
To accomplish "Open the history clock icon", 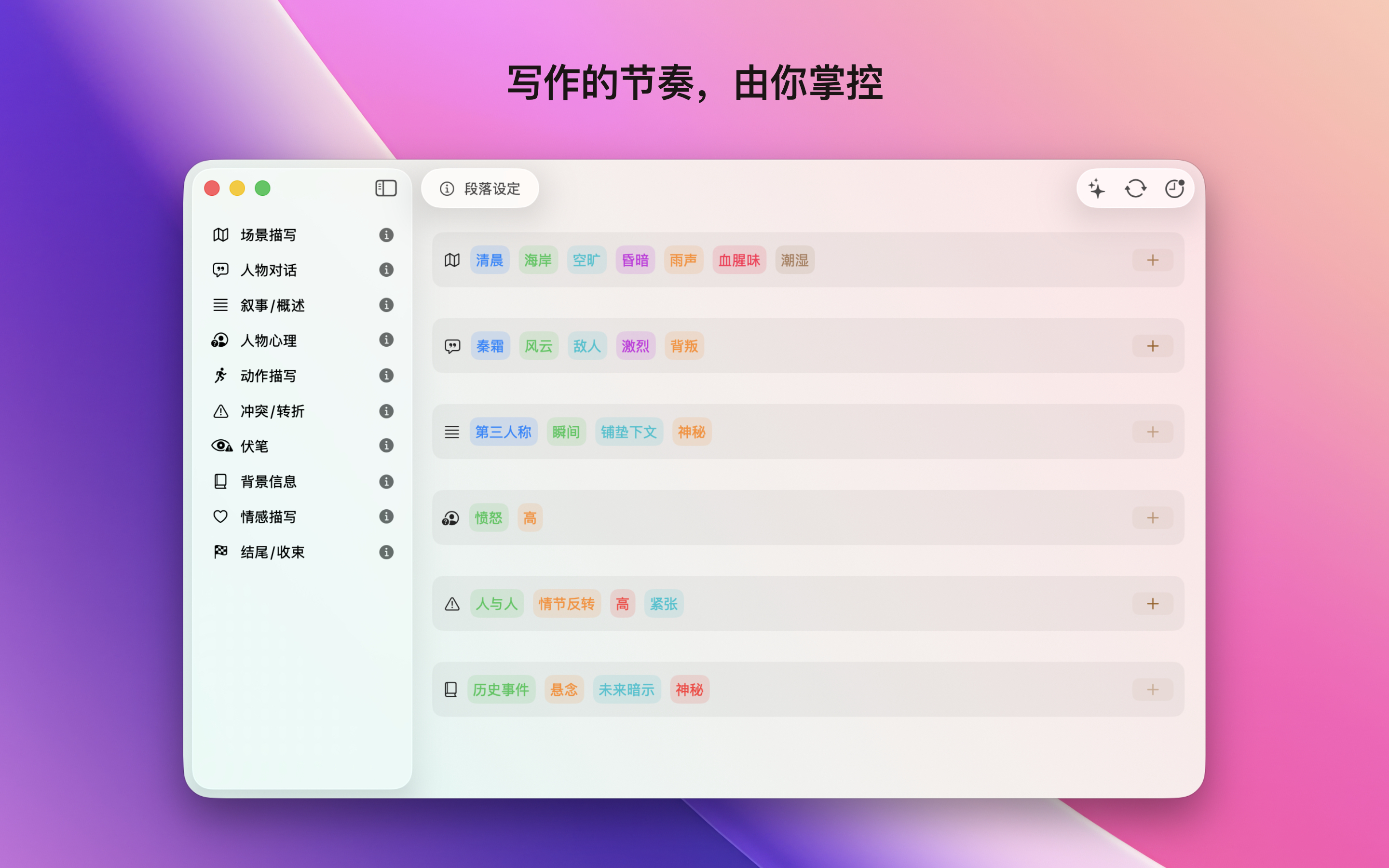I will point(1174,188).
